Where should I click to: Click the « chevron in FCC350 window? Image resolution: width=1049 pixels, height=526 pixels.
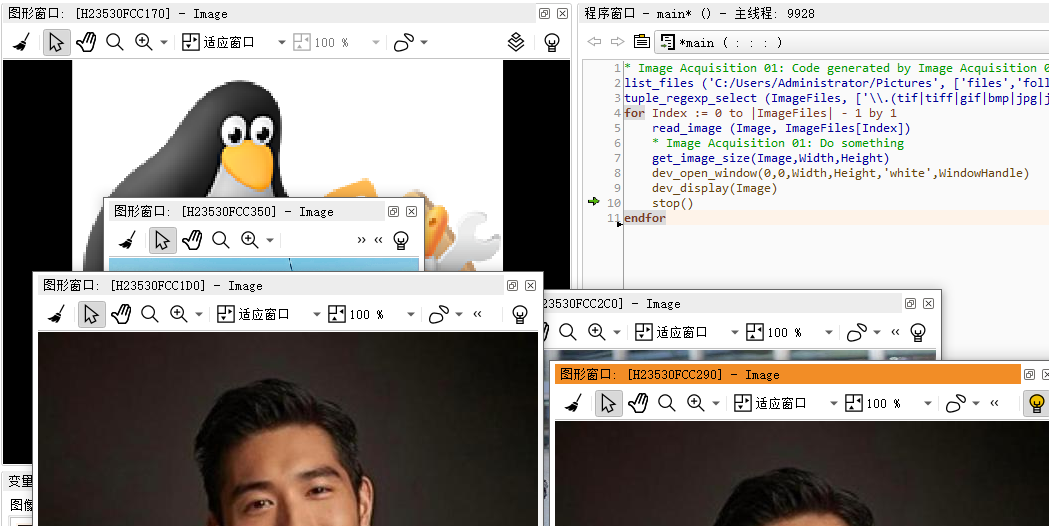tap(379, 240)
